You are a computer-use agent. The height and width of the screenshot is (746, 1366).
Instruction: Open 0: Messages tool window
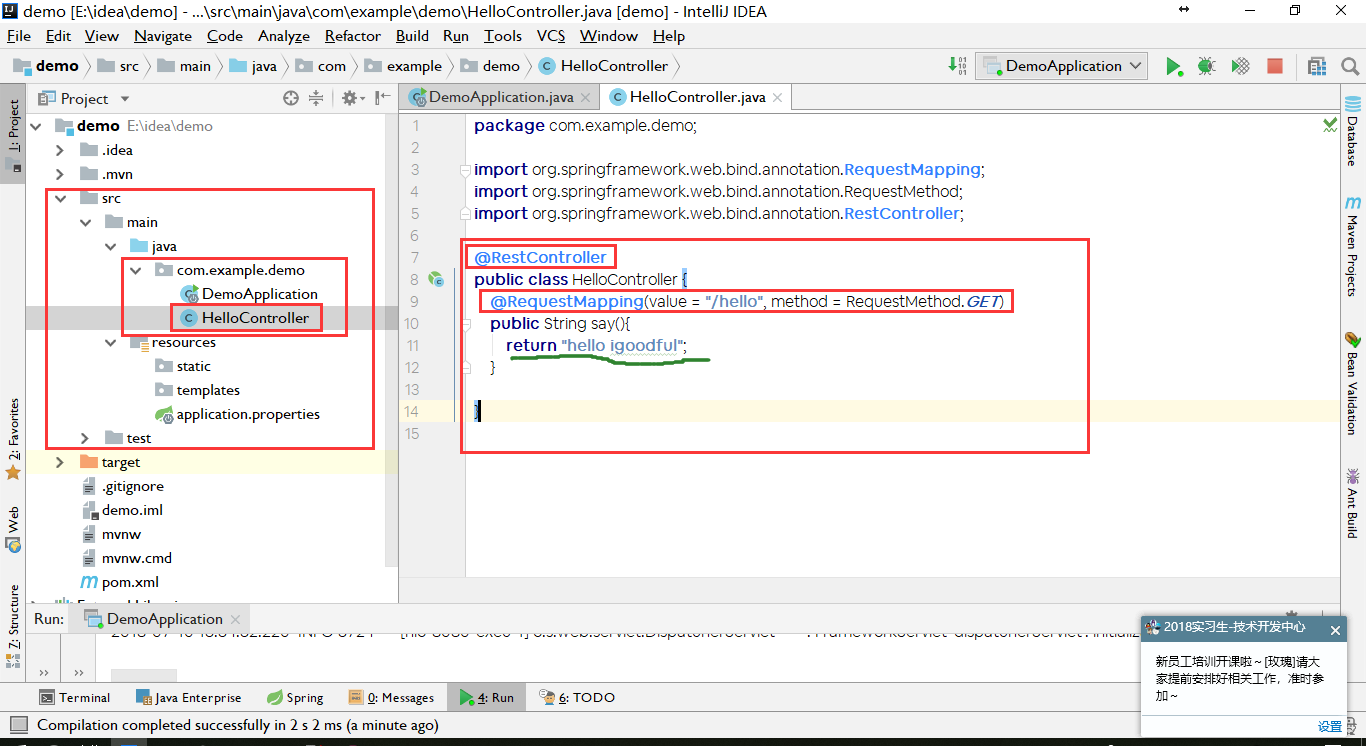click(x=391, y=697)
